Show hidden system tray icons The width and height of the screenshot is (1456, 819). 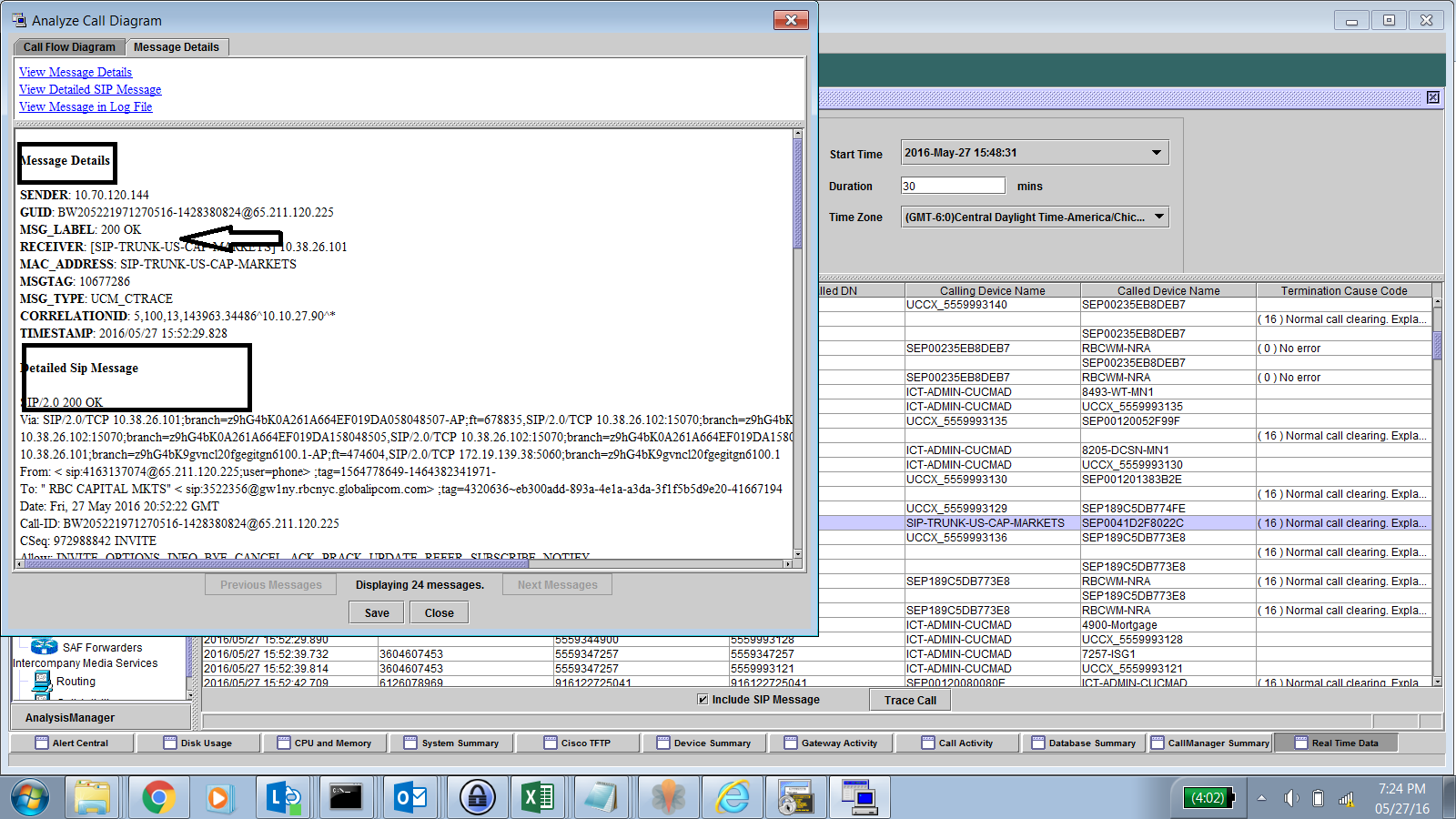(x=1261, y=798)
